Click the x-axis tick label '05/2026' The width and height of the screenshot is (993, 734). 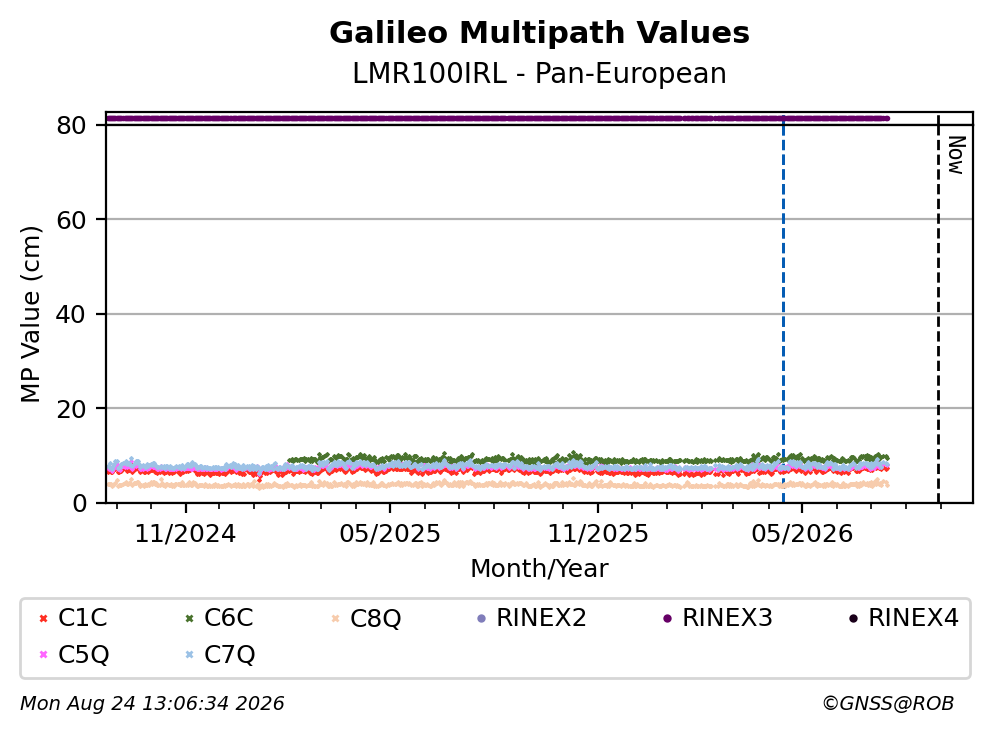pyautogui.click(x=802, y=534)
